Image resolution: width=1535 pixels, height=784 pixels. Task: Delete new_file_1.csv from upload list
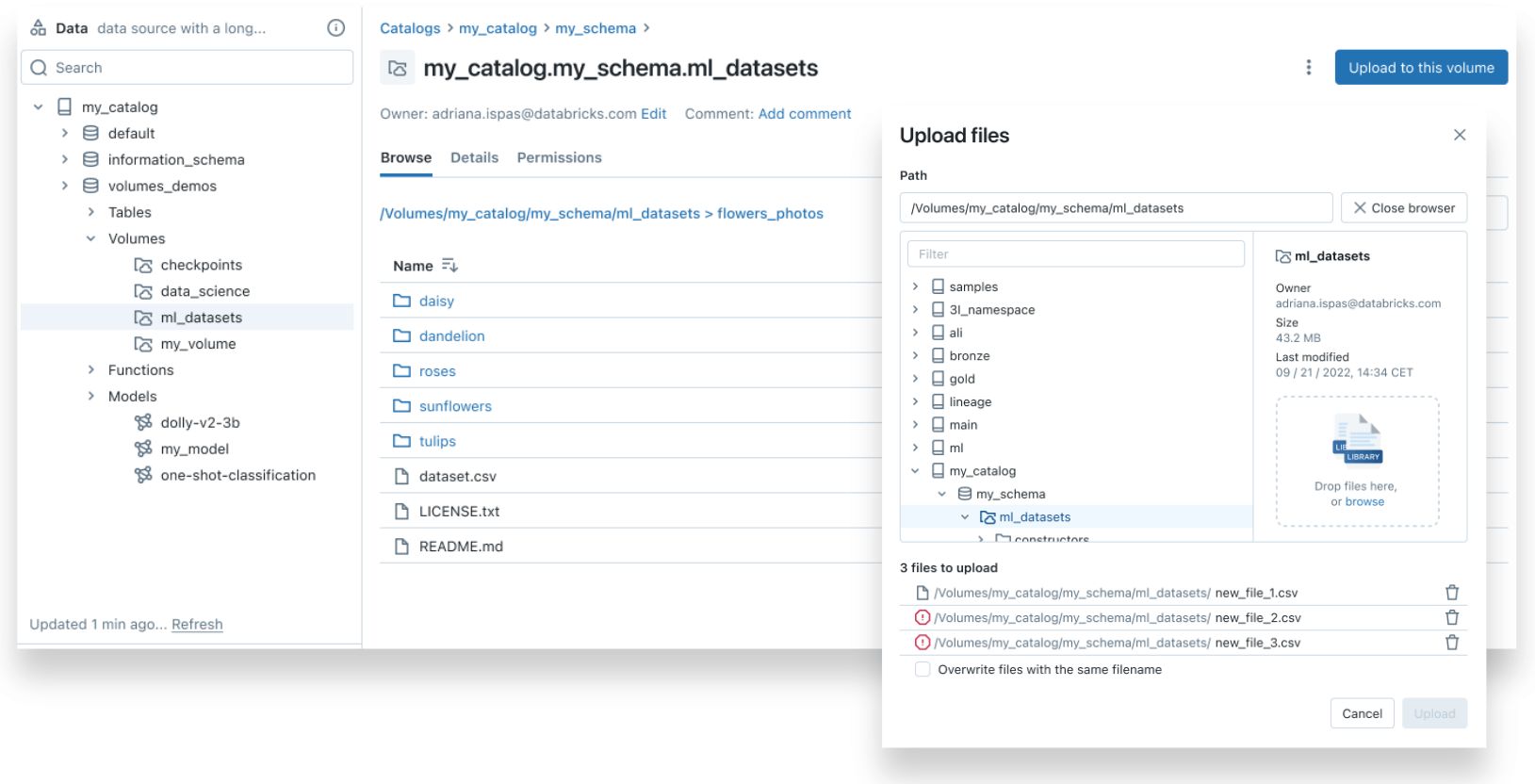coord(1451,593)
